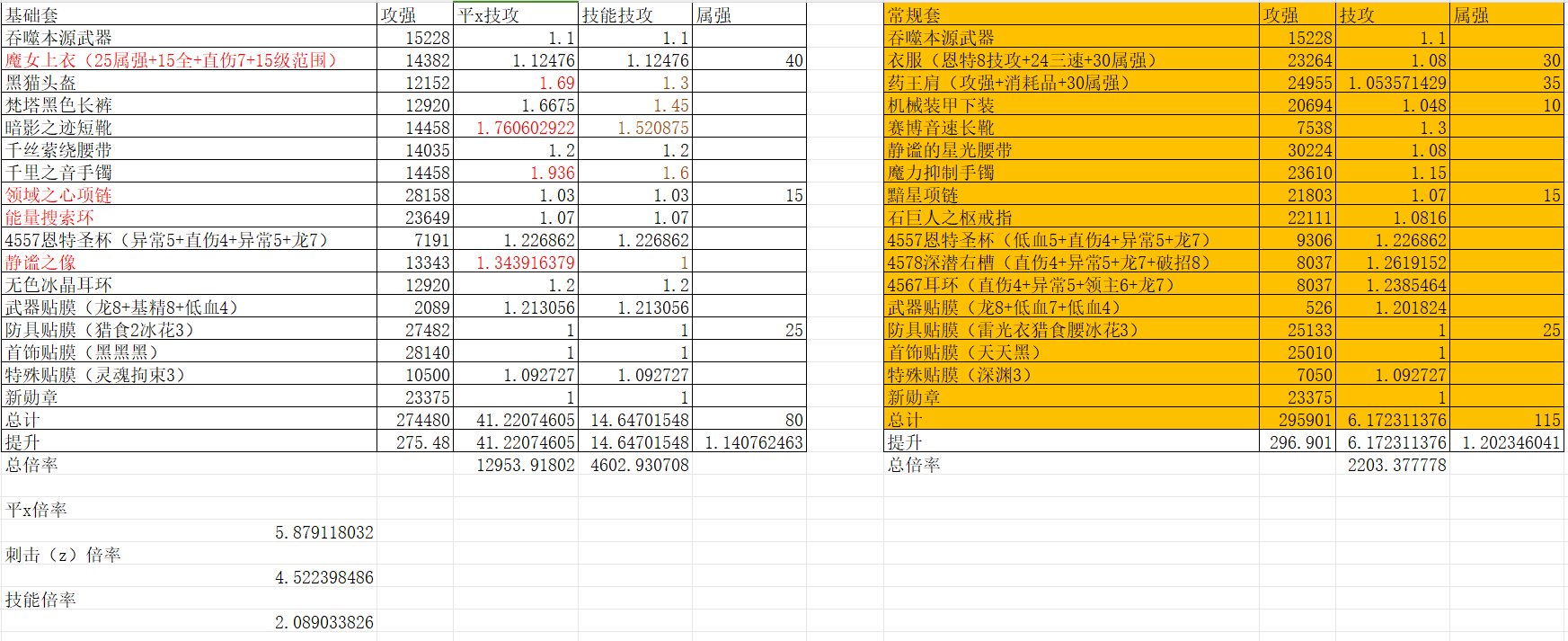Click the 防具贴膜（猎食2冰花3） cell
Viewport: 1568px width, 641px height.
190,330
